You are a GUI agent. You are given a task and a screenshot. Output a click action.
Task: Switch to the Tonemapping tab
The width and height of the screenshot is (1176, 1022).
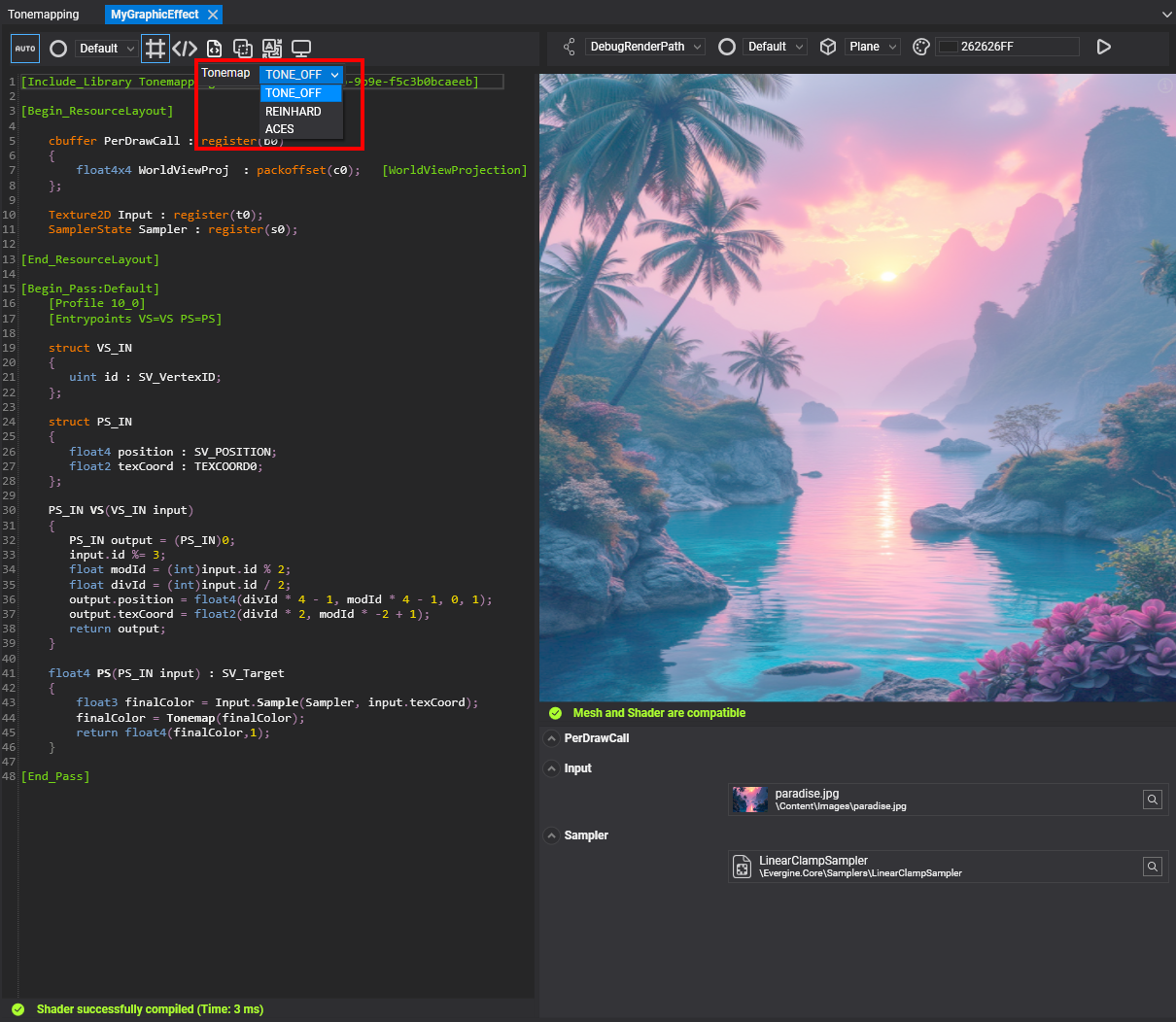44,15
